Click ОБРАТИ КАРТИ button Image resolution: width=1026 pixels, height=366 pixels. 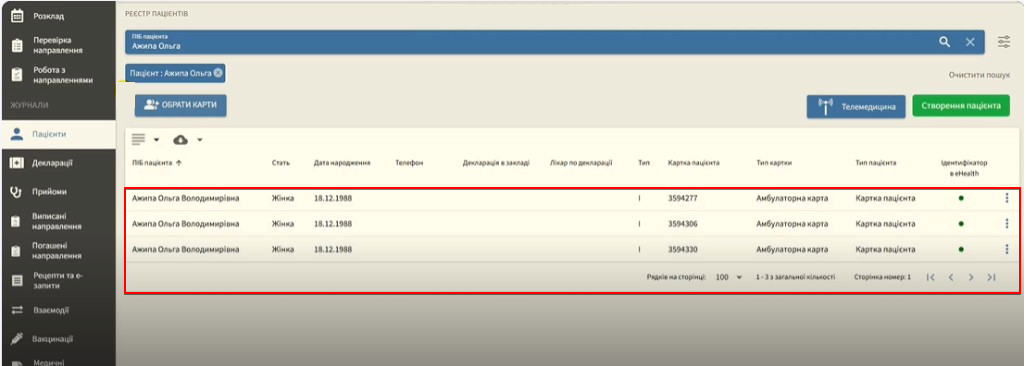click(x=181, y=105)
